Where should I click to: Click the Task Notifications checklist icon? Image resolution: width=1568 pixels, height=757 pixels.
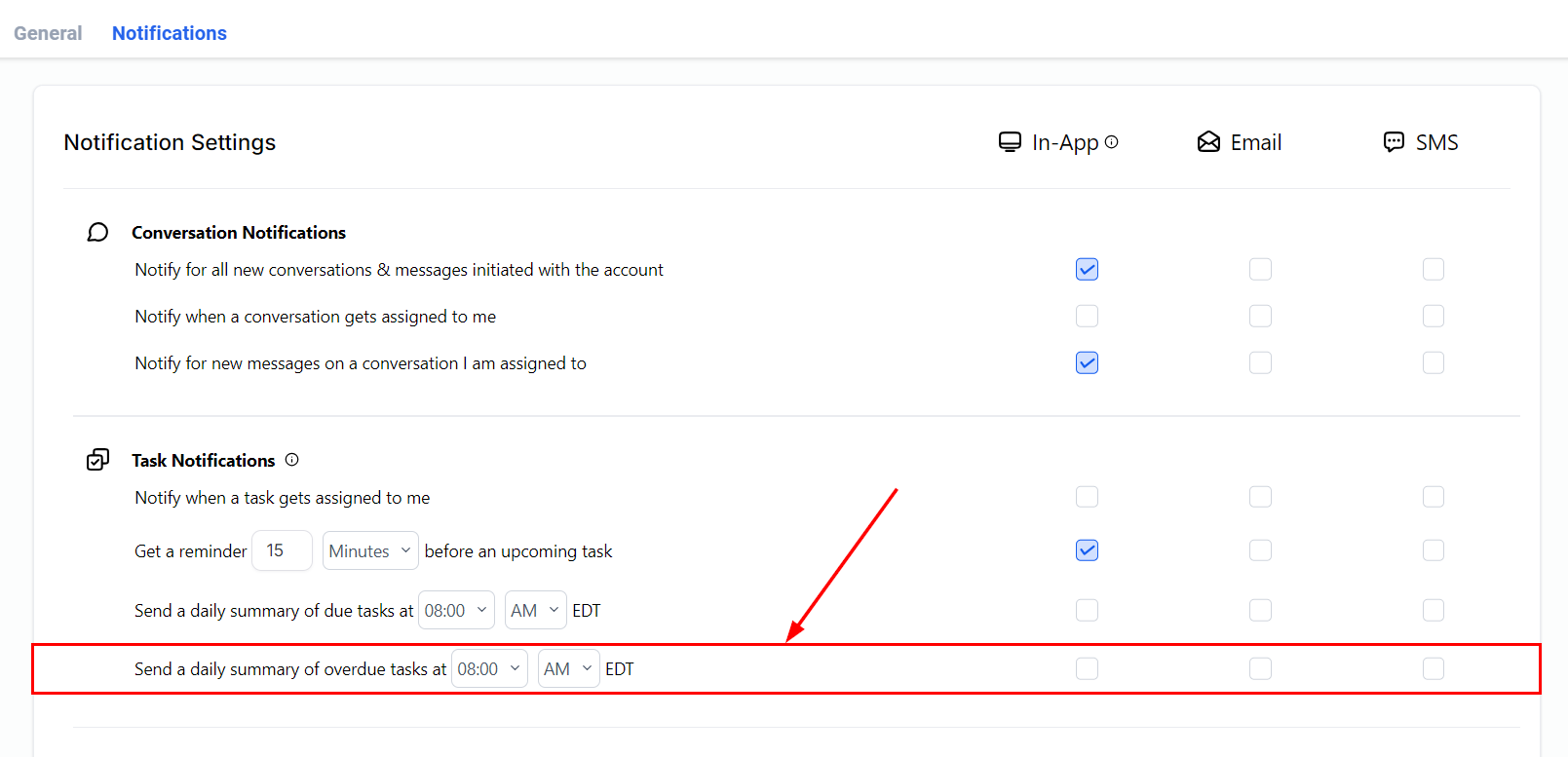point(97,460)
